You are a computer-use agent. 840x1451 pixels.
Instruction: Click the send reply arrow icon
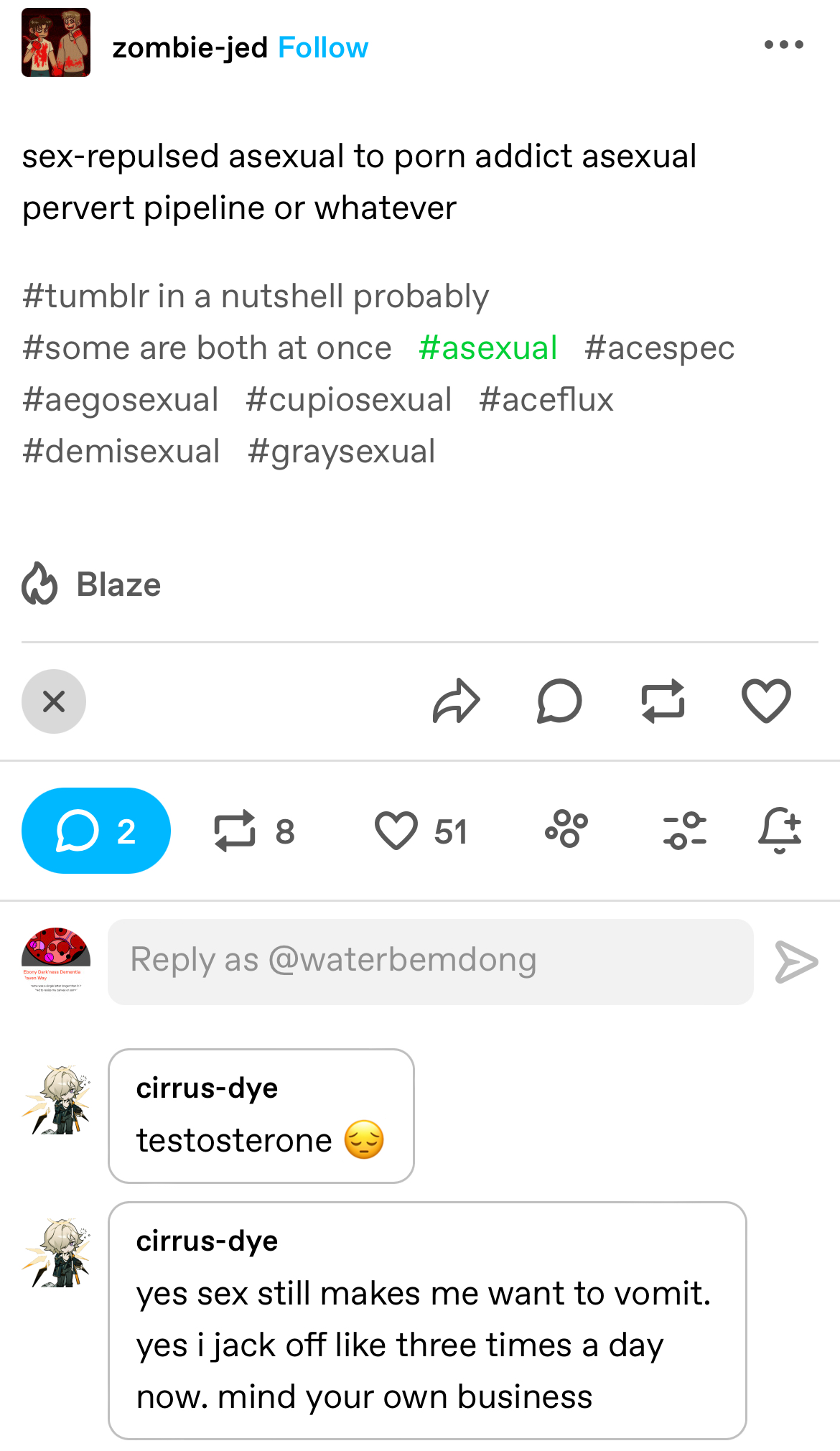(796, 961)
